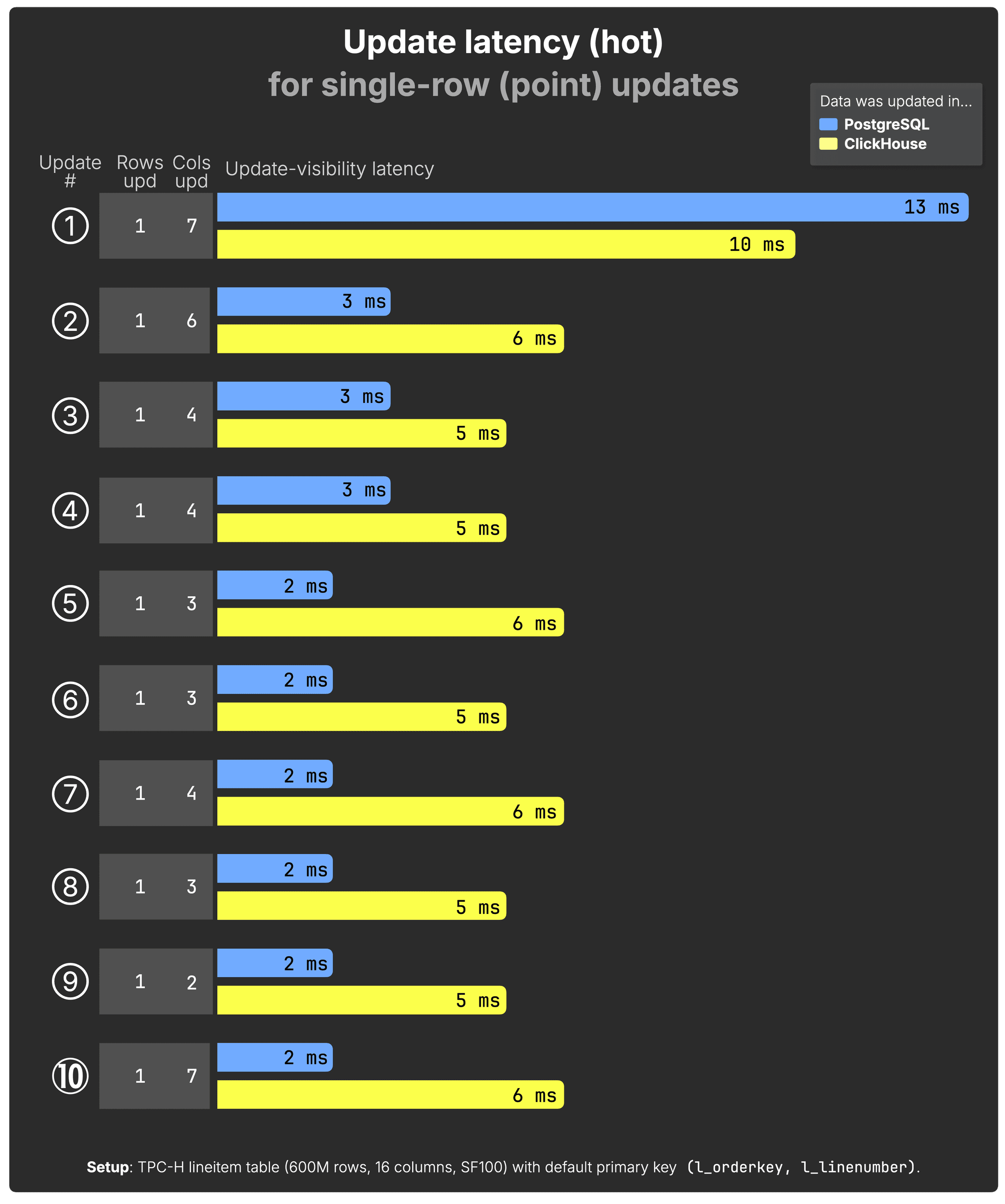Click the yellow ClickHouse legend swatch
Image resolution: width=1005 pixels, height=1204 pixels.
tap(828, 144)
